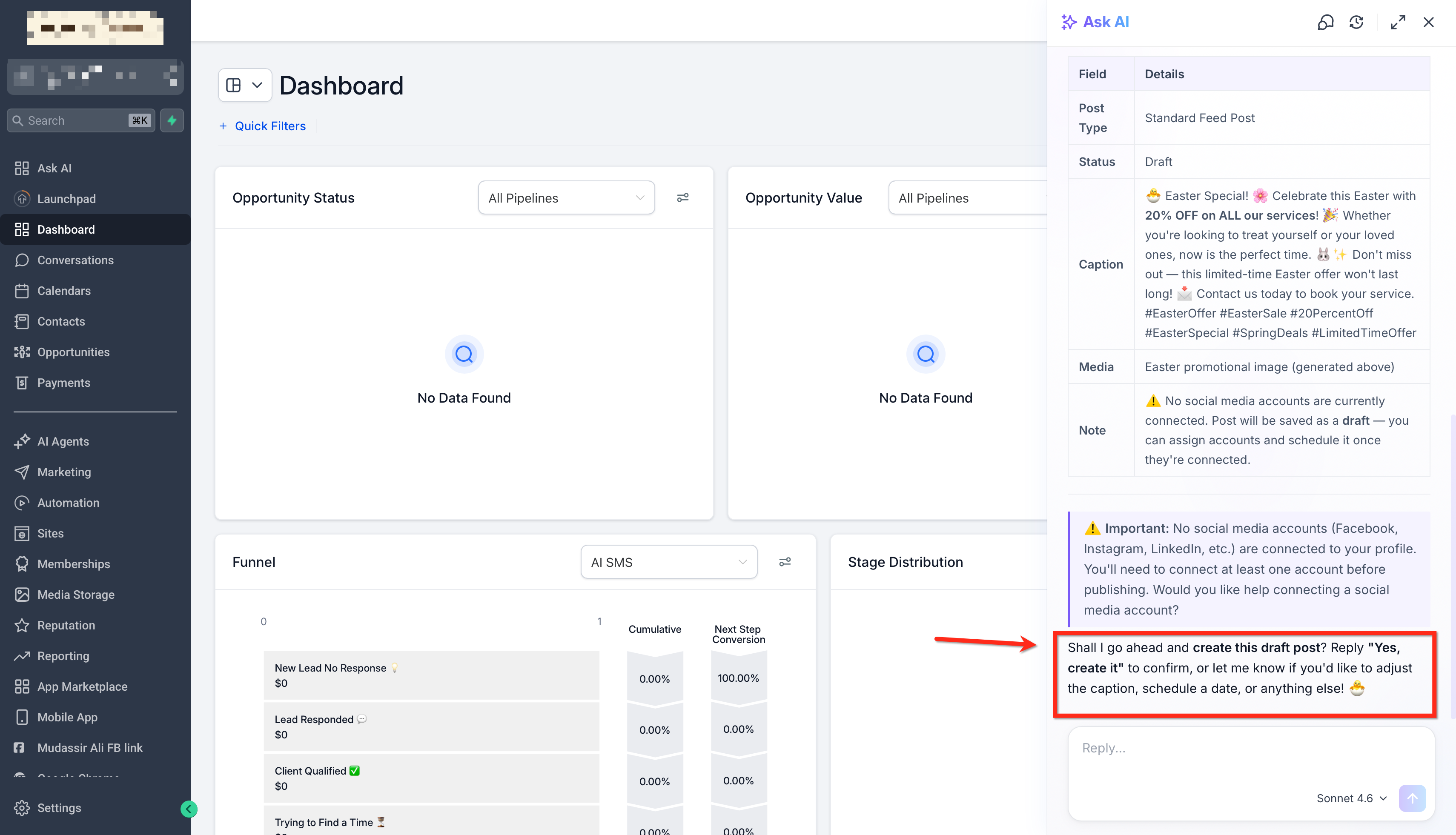Image resolution: width=1456 pixels, height=835 pixels.
Task: Open Opportunity Status filter settings icon
Action: (683, 198)
